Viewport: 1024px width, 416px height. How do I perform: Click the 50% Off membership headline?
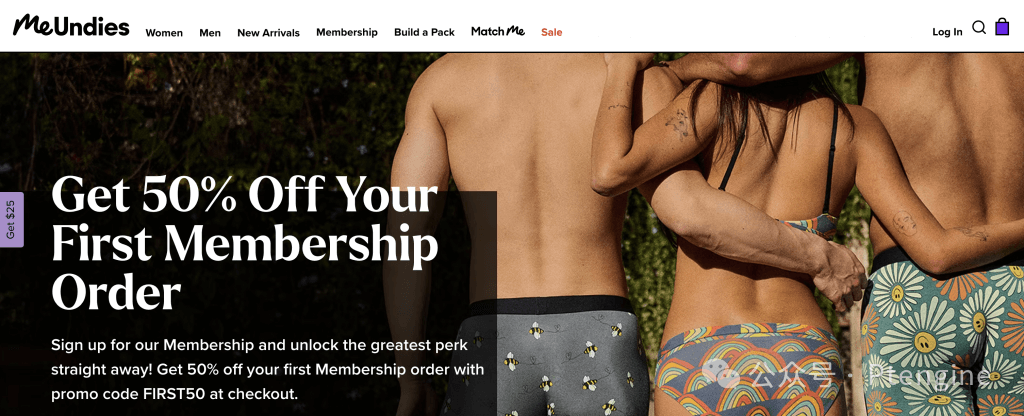[x=245, y=243]
